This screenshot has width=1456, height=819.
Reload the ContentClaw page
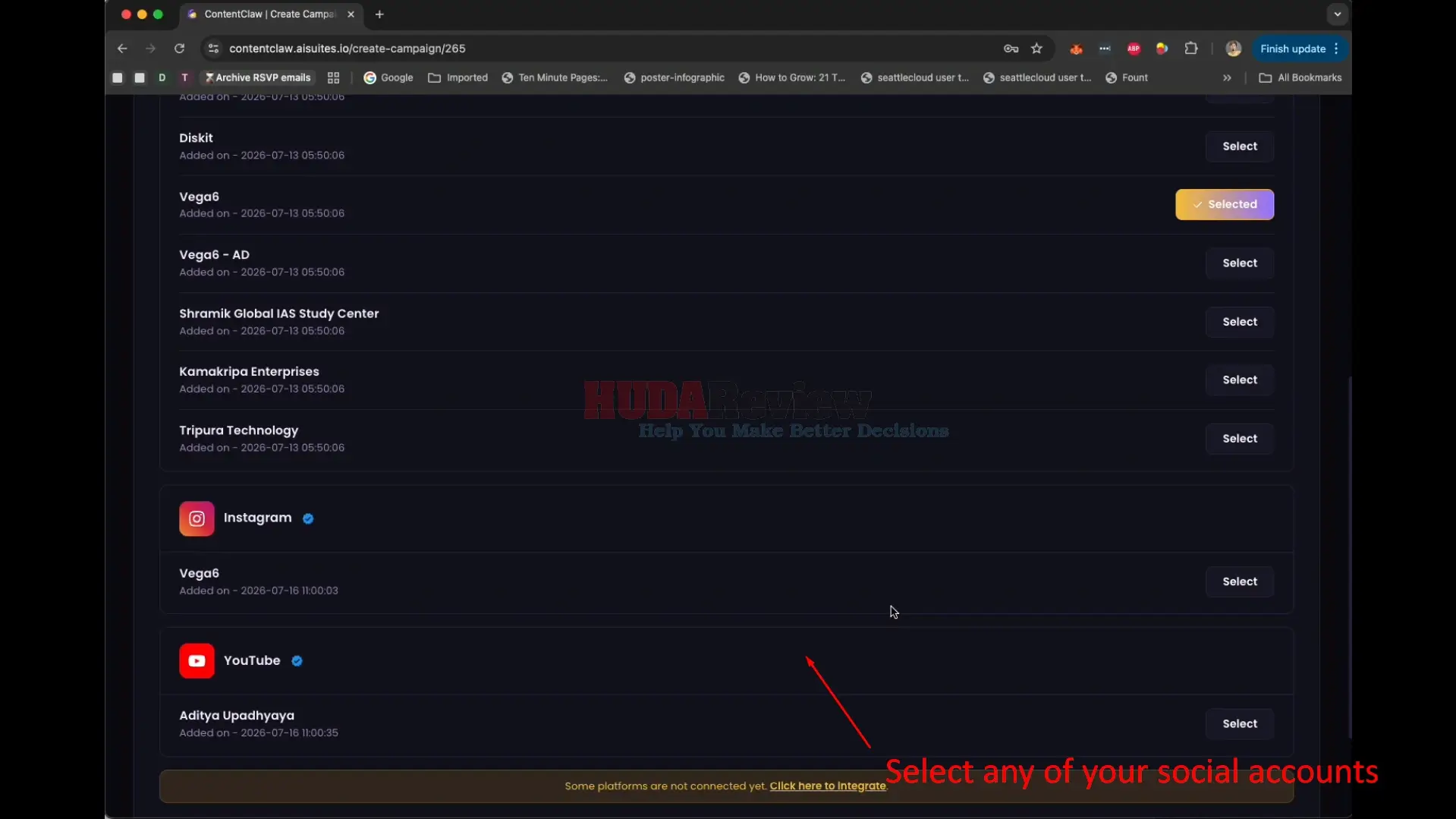[x=179, y=49]
